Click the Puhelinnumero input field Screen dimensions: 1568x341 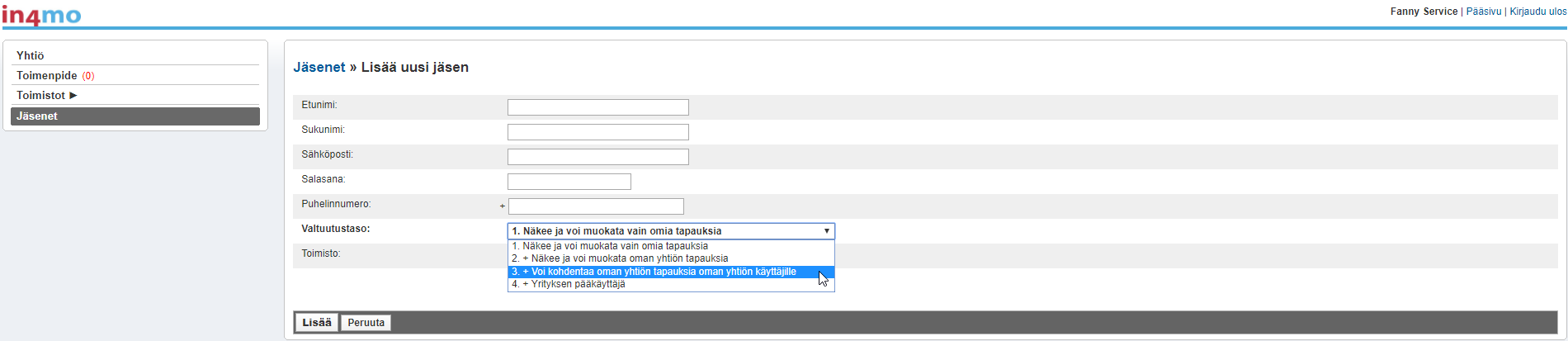[x=596, y=206]
